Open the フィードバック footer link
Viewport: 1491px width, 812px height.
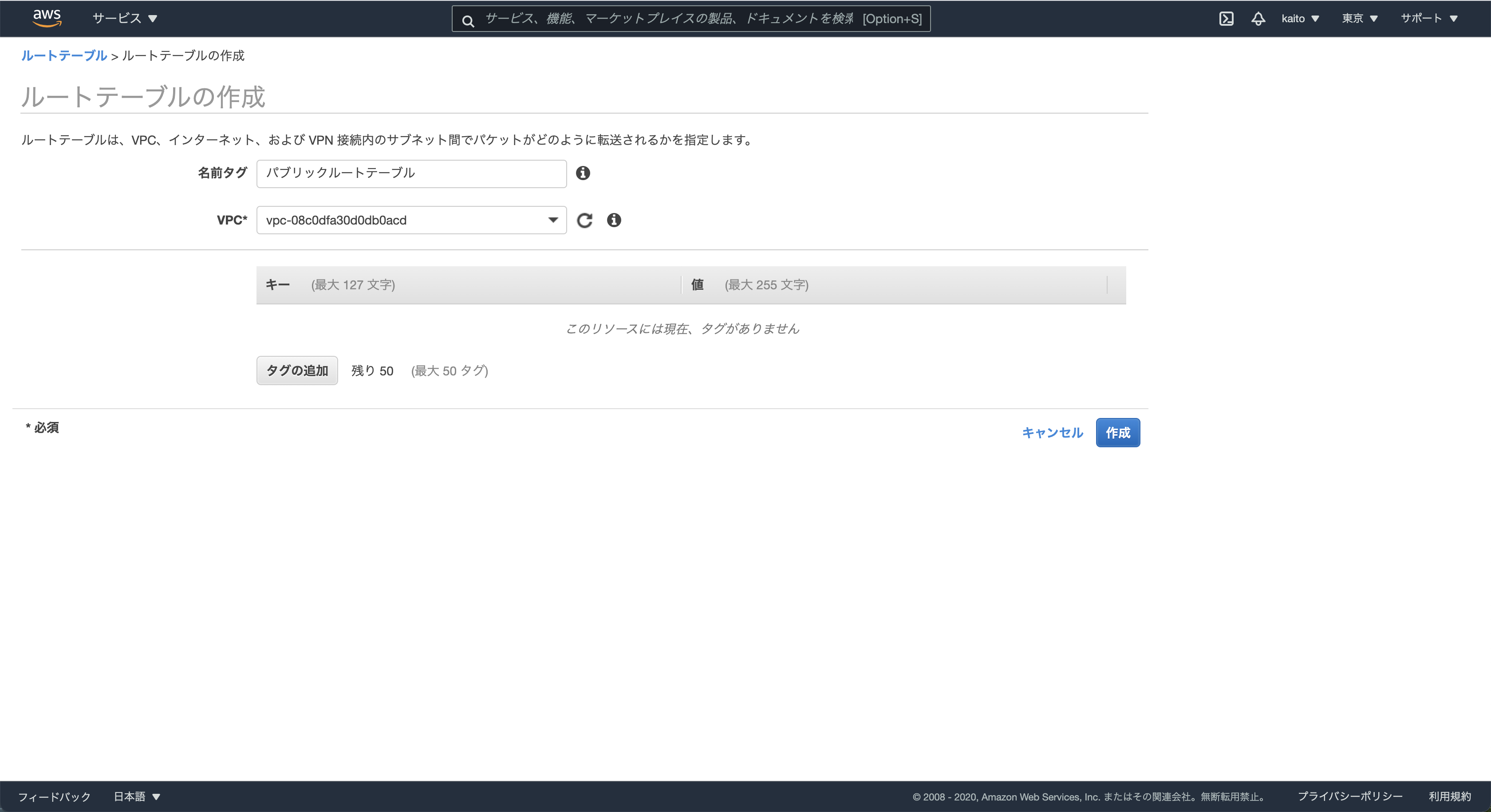55,796
